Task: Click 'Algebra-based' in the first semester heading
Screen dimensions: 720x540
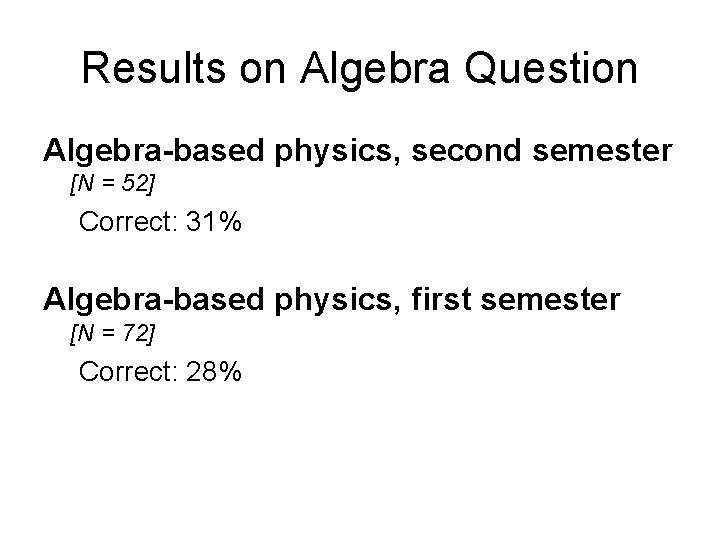Action: pos(153,300)
